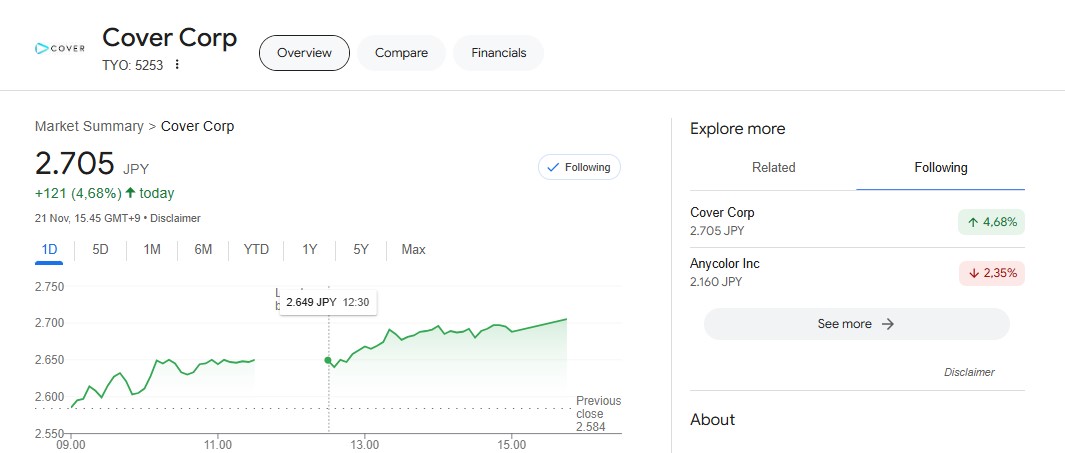Screen dimensions: 1065x453
Task: Click the arrow icon in See more
Action: pos(887,324)
